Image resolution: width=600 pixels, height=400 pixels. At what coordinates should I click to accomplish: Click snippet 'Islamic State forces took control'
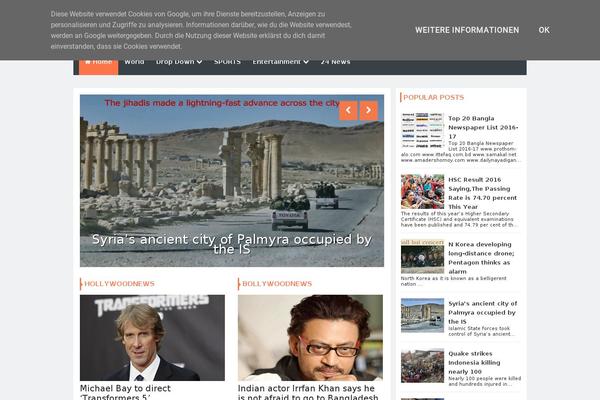point(481,331)
